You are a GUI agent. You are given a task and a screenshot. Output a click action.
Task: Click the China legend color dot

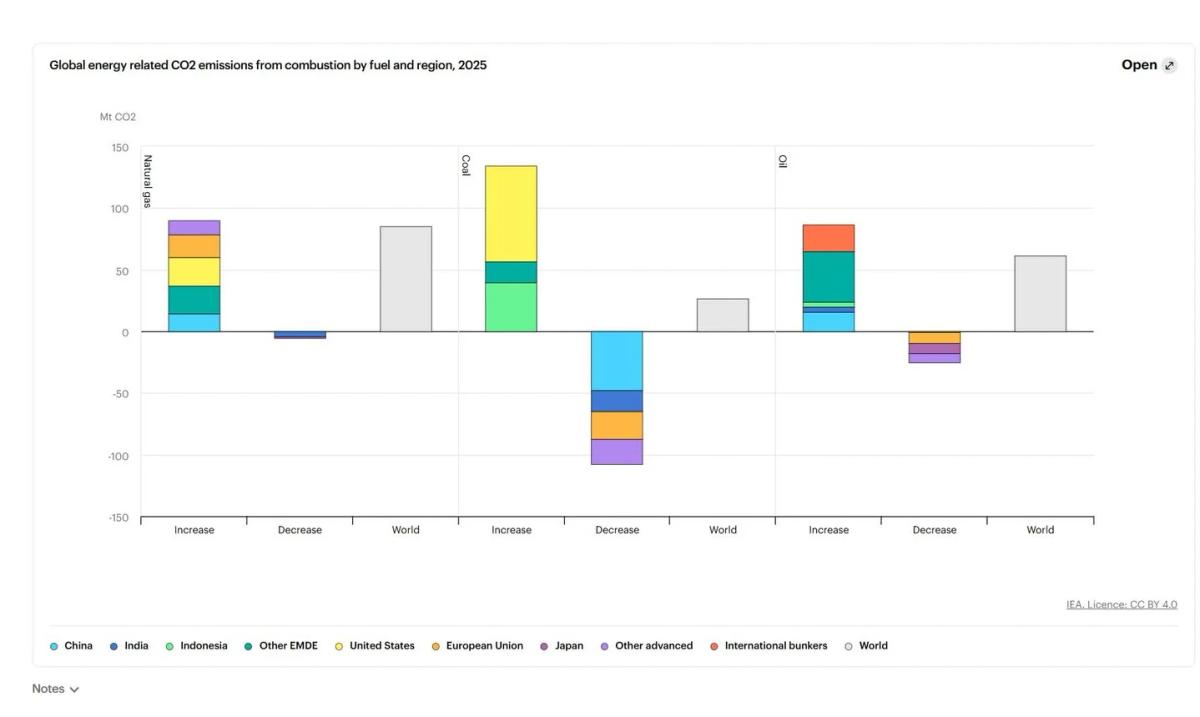point(54,645)
